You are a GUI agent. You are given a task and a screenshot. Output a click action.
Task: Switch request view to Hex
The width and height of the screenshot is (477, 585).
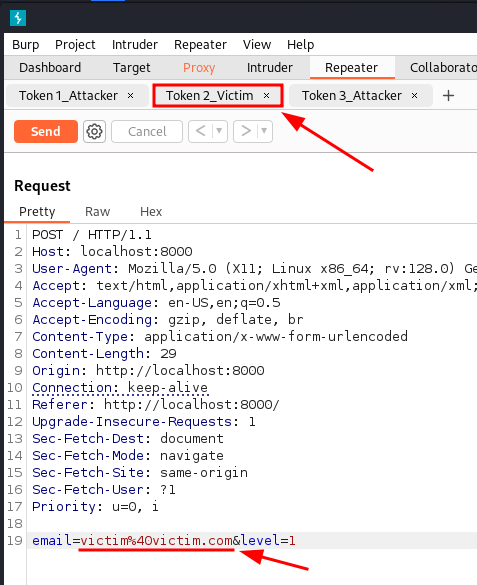click(151, 212)
